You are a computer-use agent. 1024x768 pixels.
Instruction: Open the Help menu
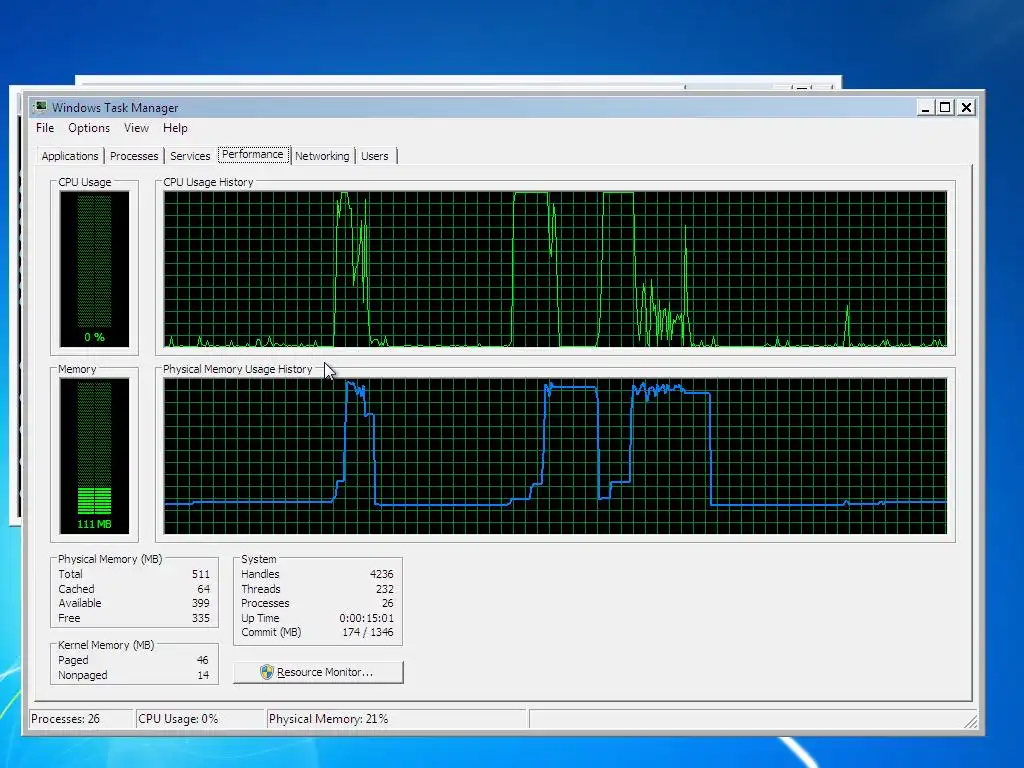(x=175, y=128)
